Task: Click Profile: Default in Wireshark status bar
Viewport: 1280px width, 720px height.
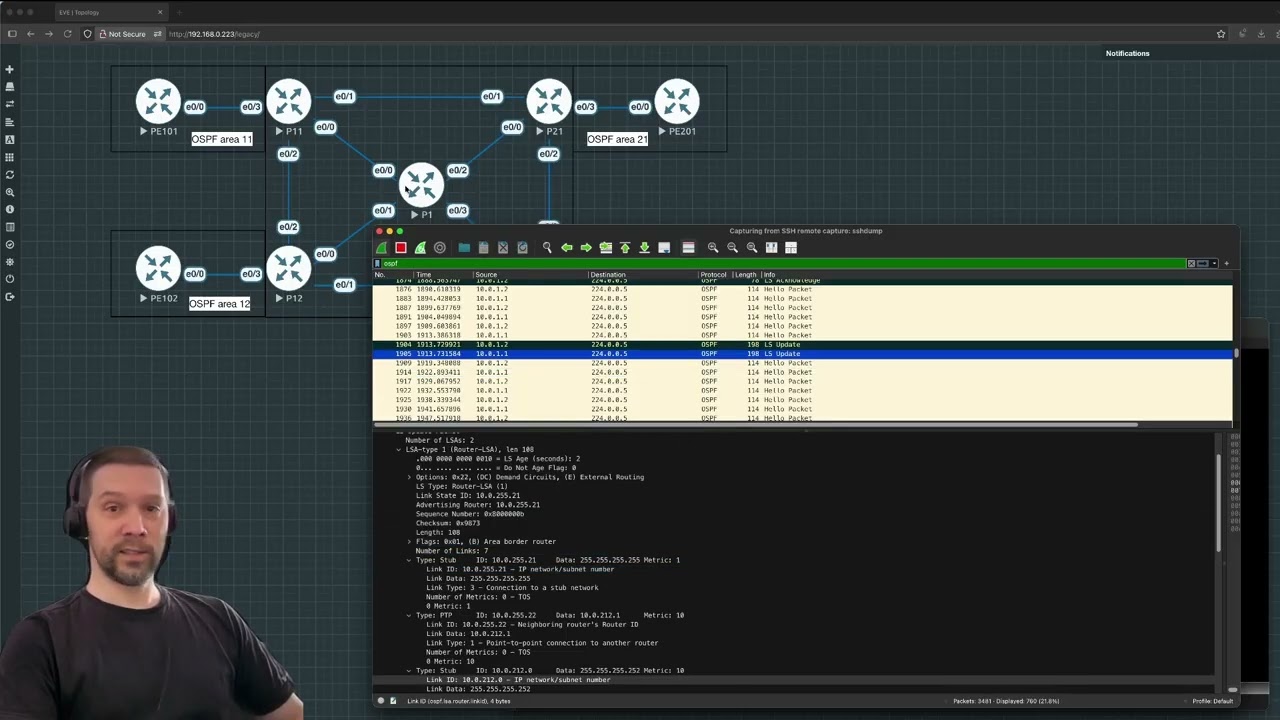Action: click(x=1212, y=701)
